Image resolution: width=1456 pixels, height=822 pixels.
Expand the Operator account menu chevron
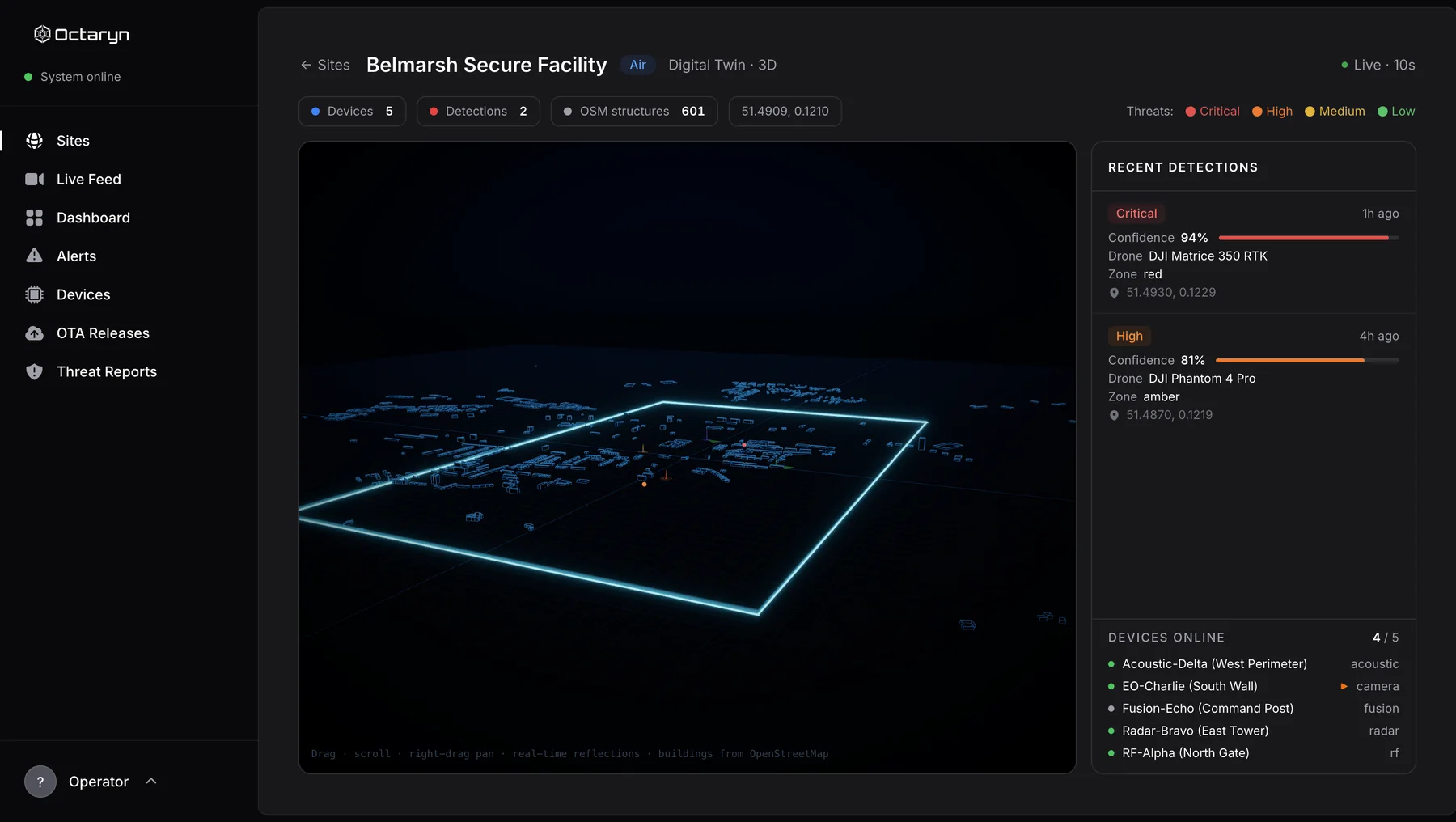[151, 781]
